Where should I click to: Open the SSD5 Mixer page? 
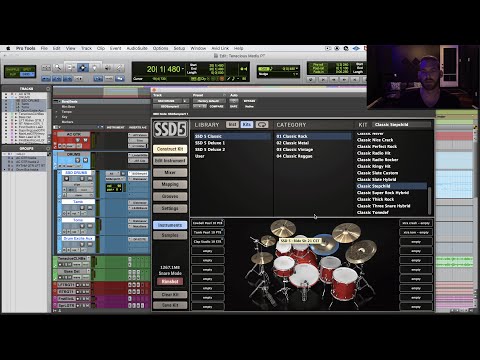170,172
